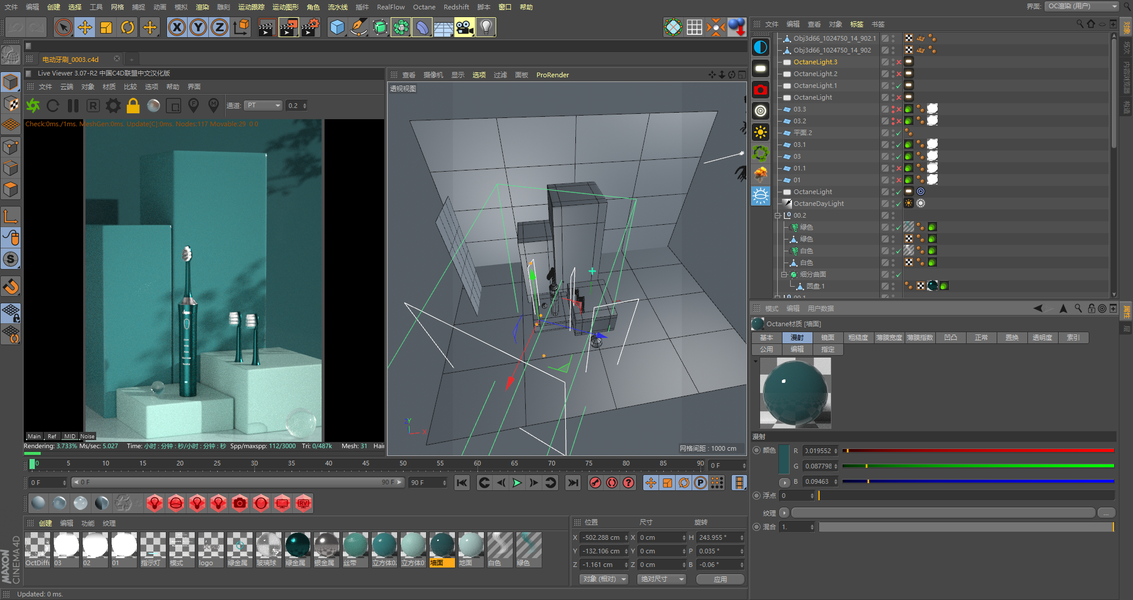Image resolution: width=1133 pixels, height=600 pixels.
Task: Click green Octane send-scene icon in Live Viewer
Action: click(33, 106)
